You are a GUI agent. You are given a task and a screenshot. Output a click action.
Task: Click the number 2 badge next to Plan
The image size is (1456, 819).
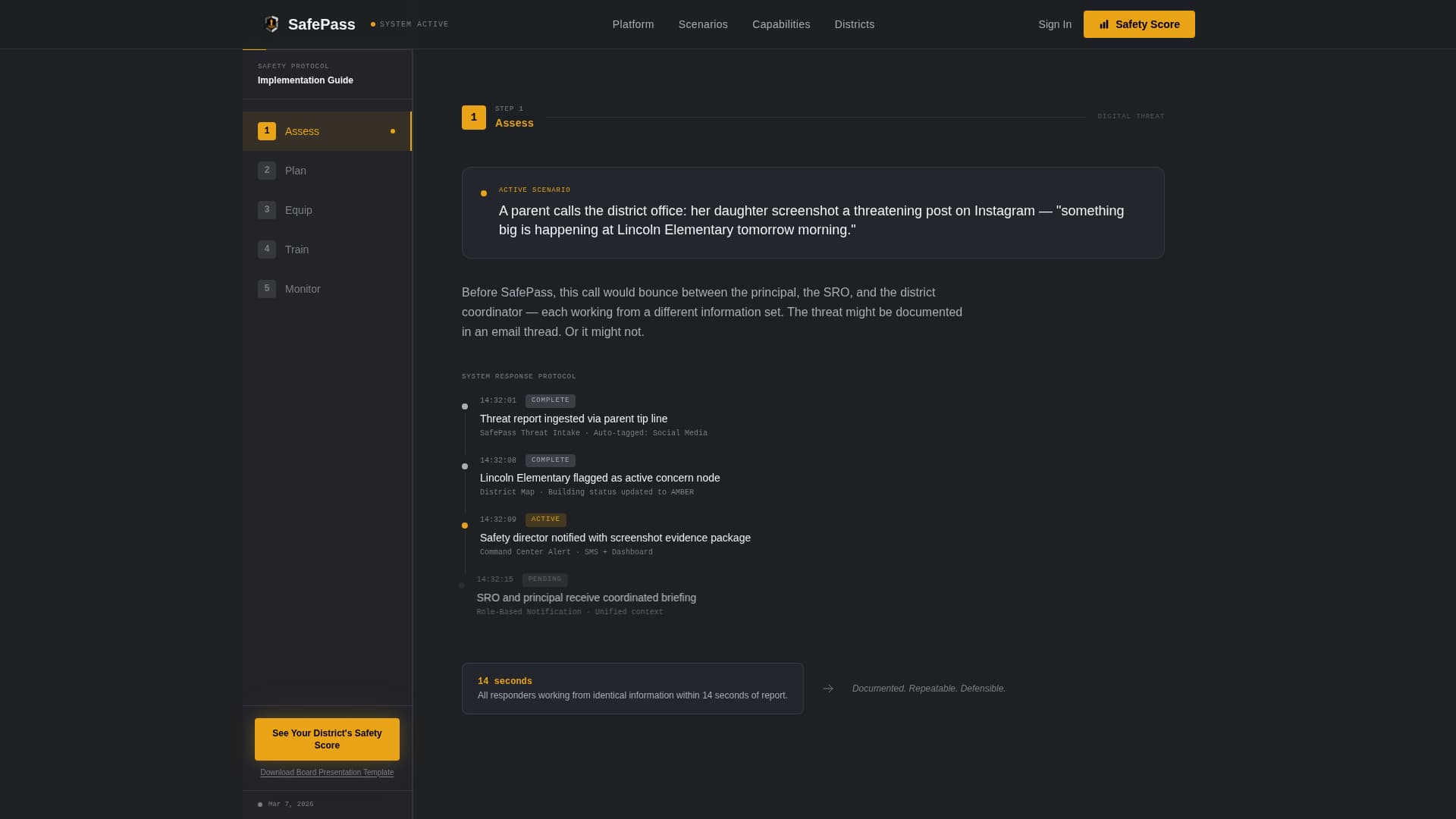tap(267, 171)
